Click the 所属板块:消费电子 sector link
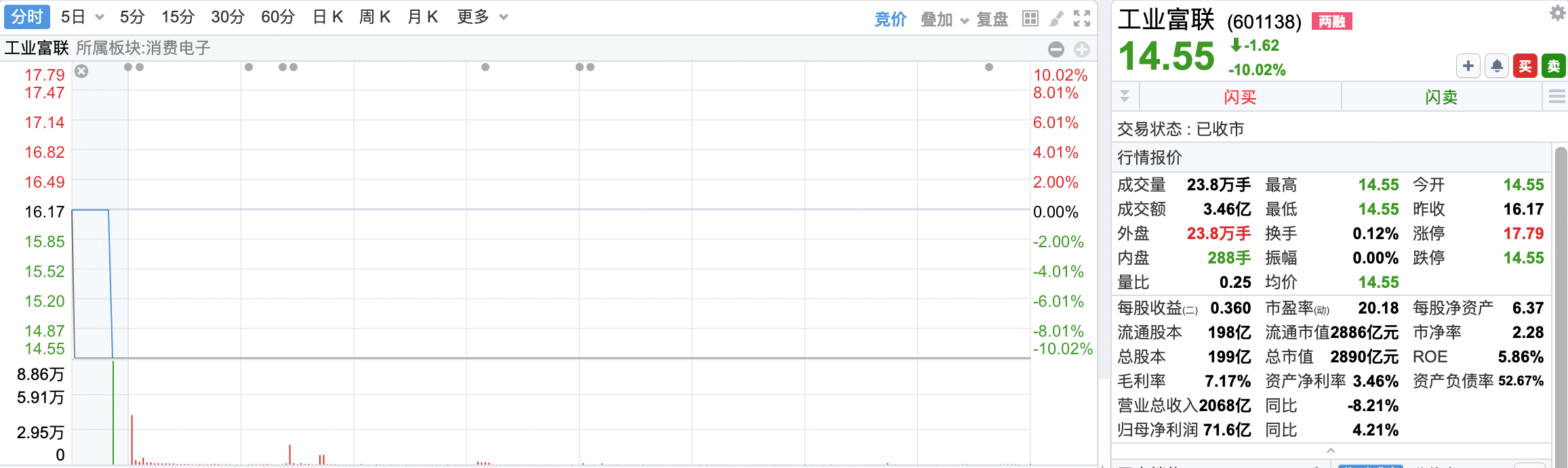Image resolution: width=1568 pixels, height=468 pixels. click(143, 48)
